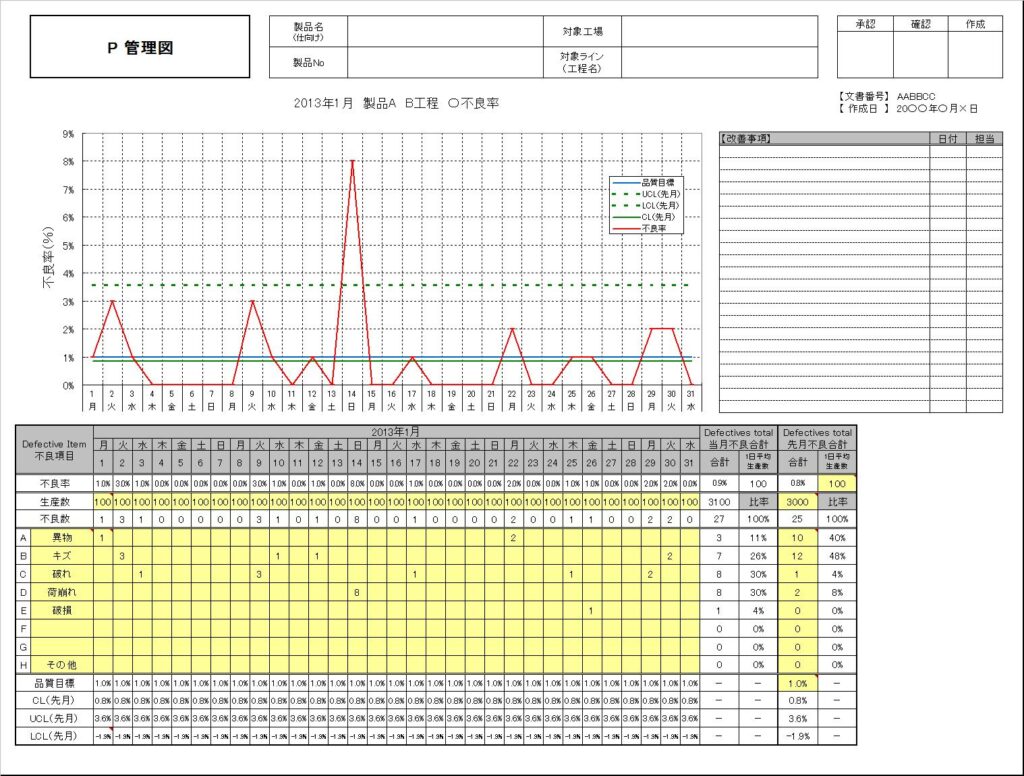Select the 先月 生産数 3000 yellow cell
Image resolution: width=1024 pixels, height=776 pixels.
pos(797,502)
